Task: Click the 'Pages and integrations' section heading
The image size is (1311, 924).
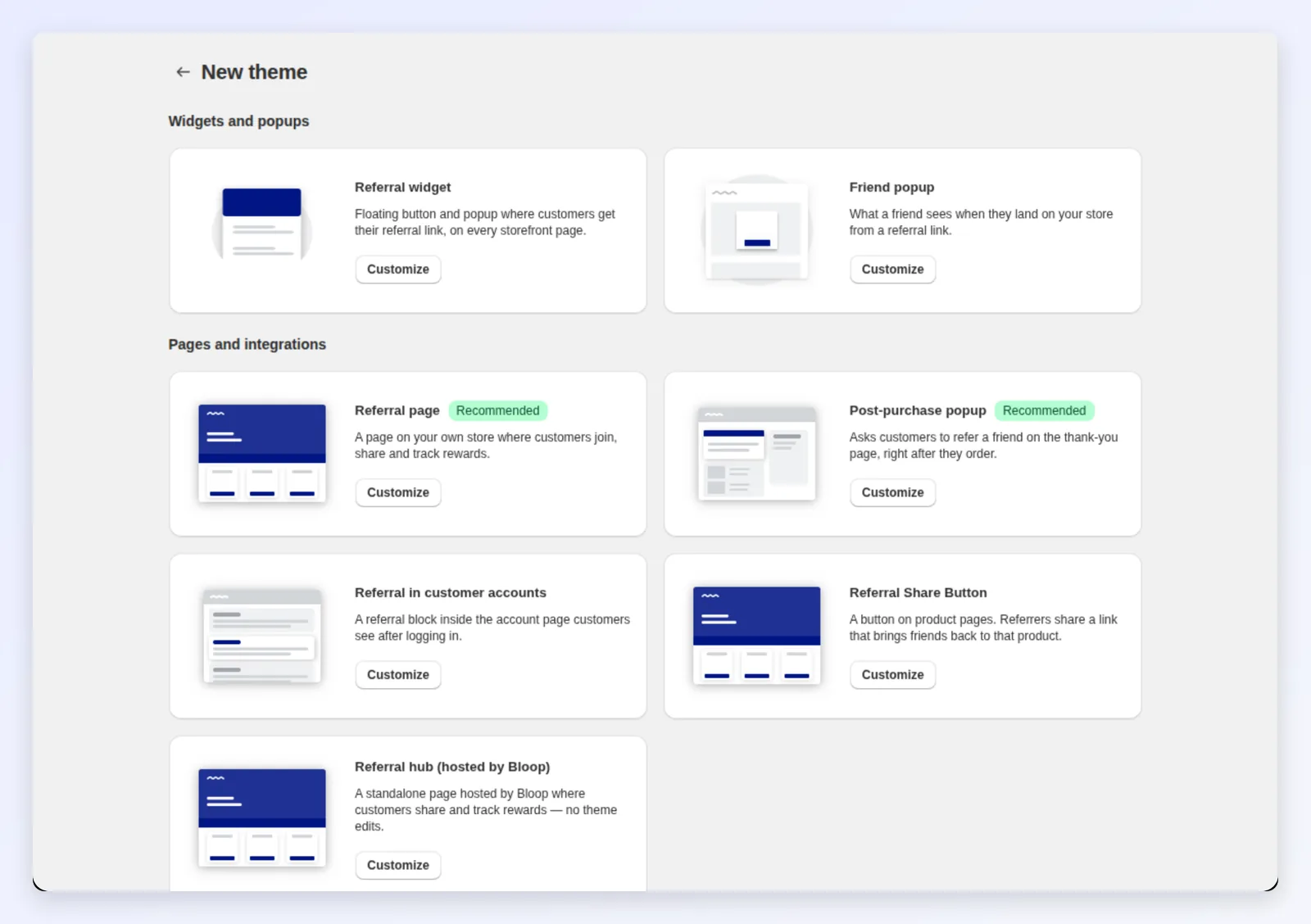Action: pos(247,345)
